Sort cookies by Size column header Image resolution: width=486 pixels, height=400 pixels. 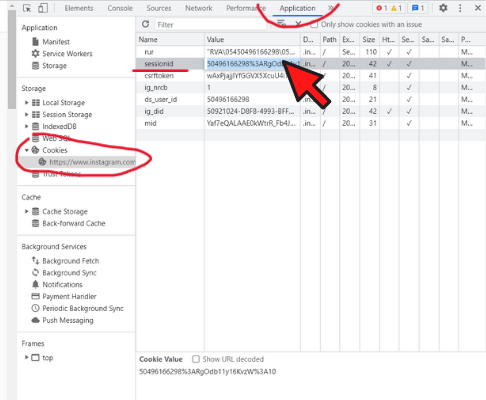point(369,39)
